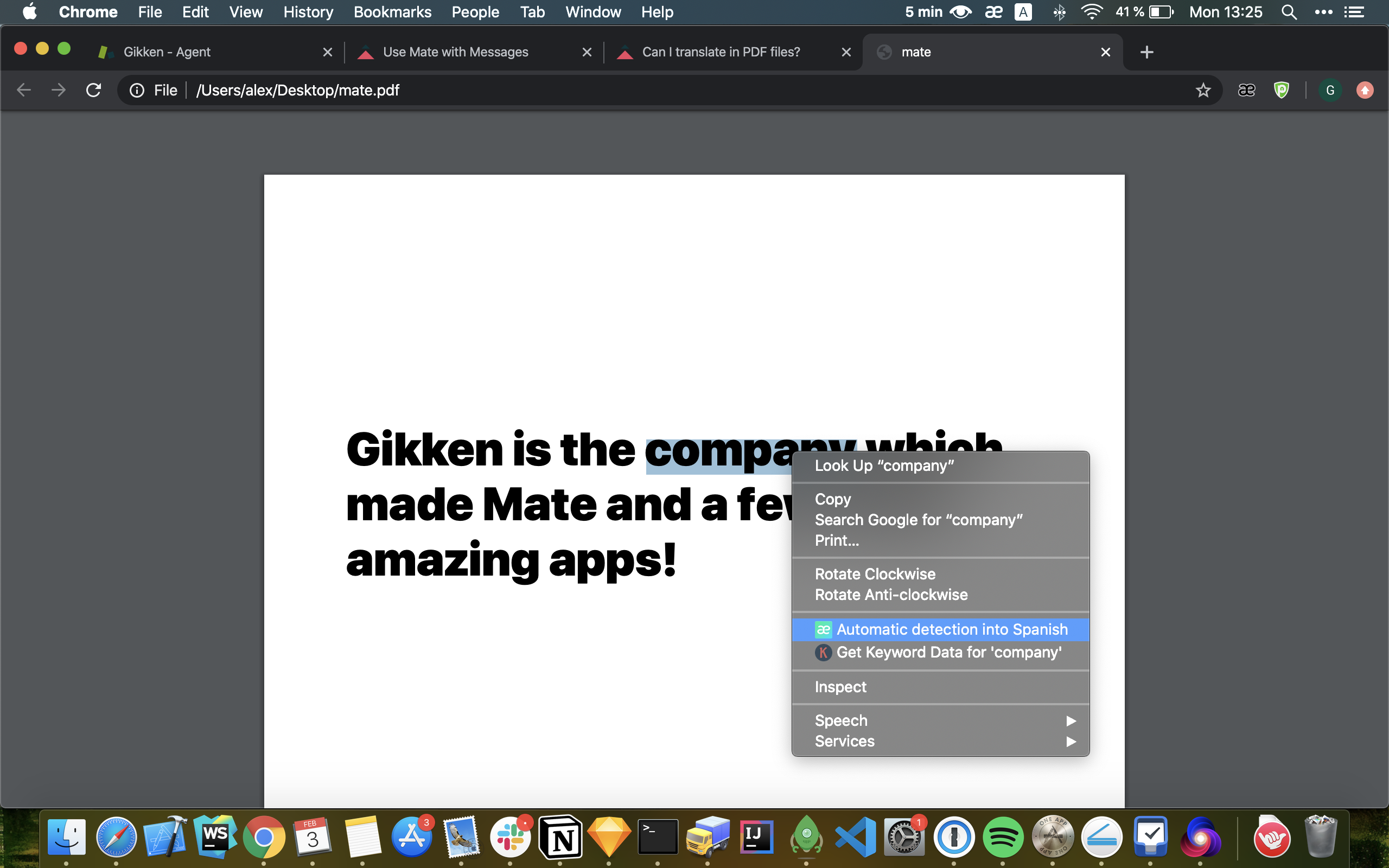Open 1Password from the Dock
Viewport: 1389px width, 868px height.
pyautogui.click(x=954, y=837)
